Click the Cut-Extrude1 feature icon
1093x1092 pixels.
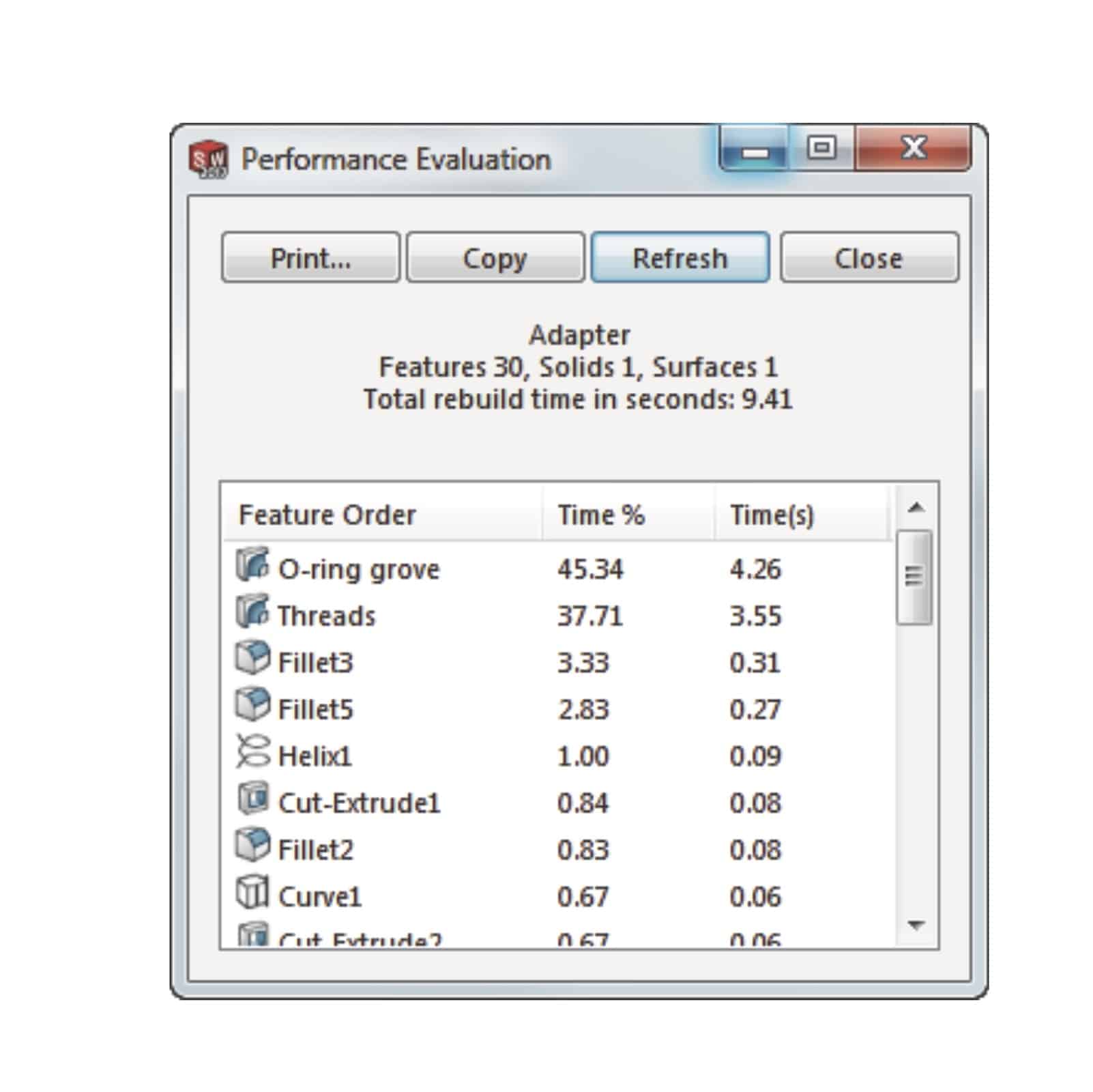click(x=252, y=799)
